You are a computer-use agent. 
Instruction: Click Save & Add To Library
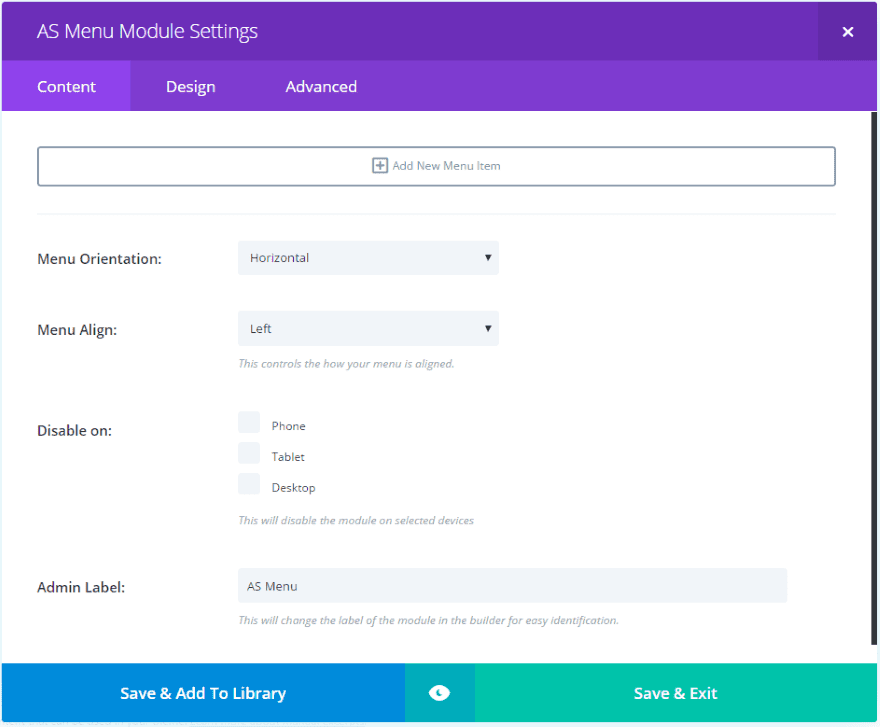(x=203, y=693)
